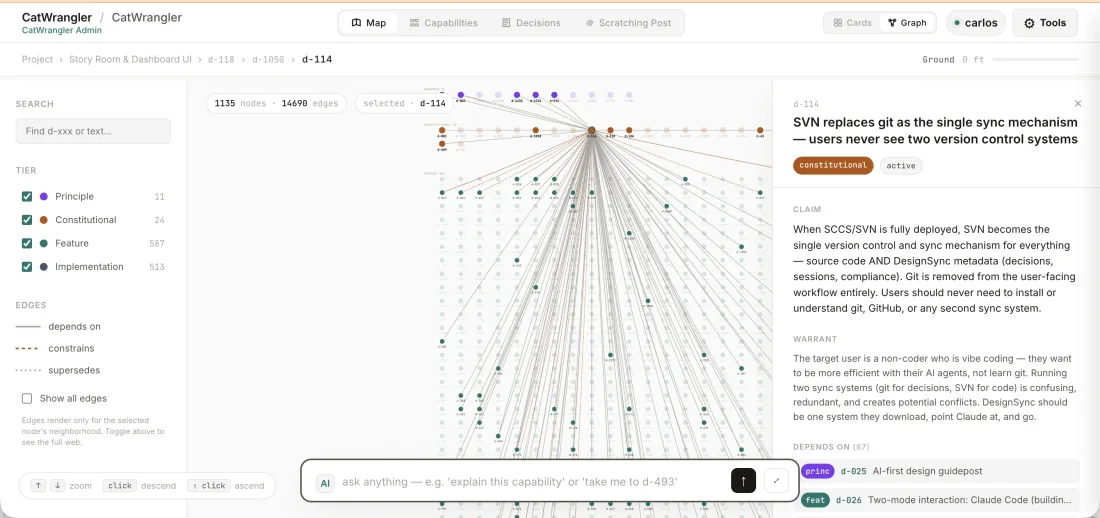Click the down arrow zoom key
Image resolution: width=1100 pixels, height=518 pixels.
pyautogui.click(x=58, y=486)
